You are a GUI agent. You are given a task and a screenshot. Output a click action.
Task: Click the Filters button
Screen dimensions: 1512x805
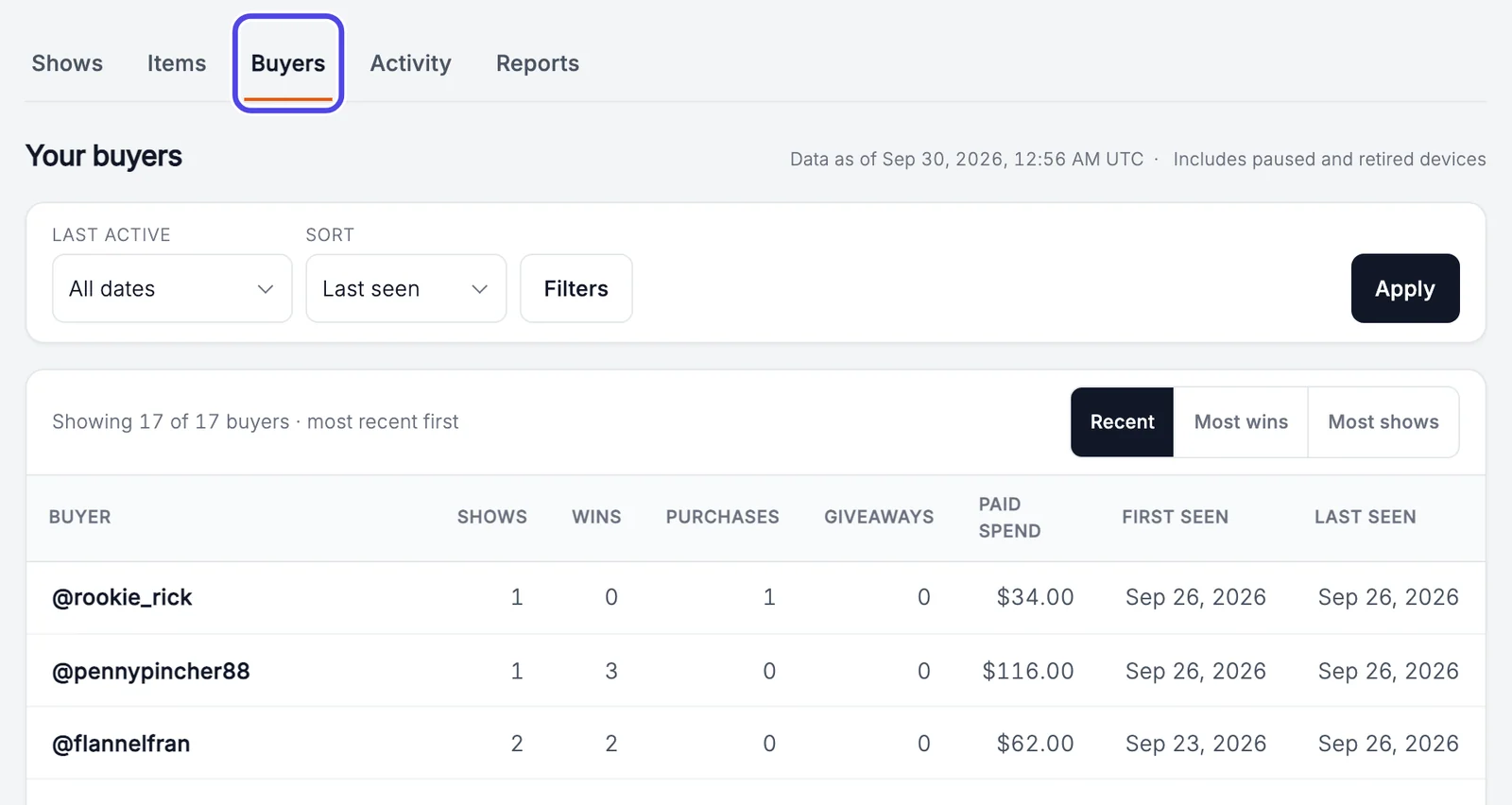click(576, 288)
